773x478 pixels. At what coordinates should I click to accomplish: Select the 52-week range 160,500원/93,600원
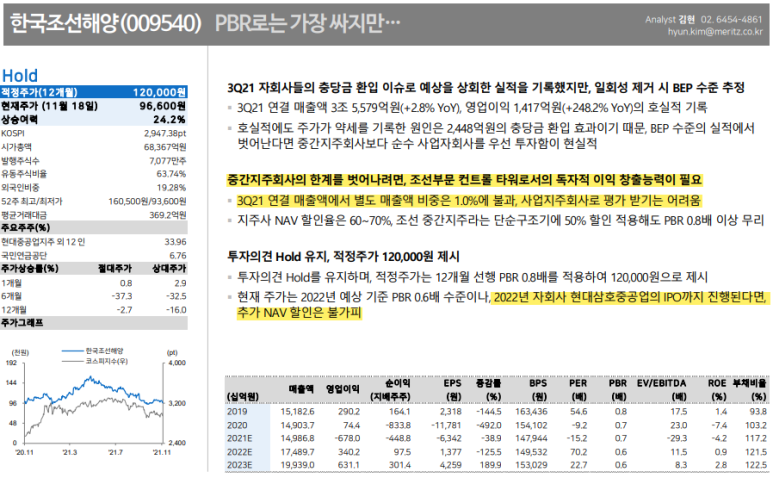coord(147,202)
